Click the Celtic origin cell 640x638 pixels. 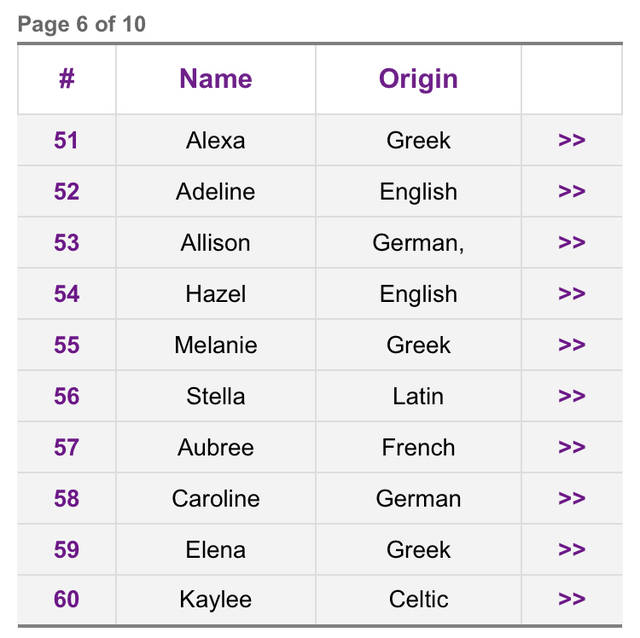(418, 599)
